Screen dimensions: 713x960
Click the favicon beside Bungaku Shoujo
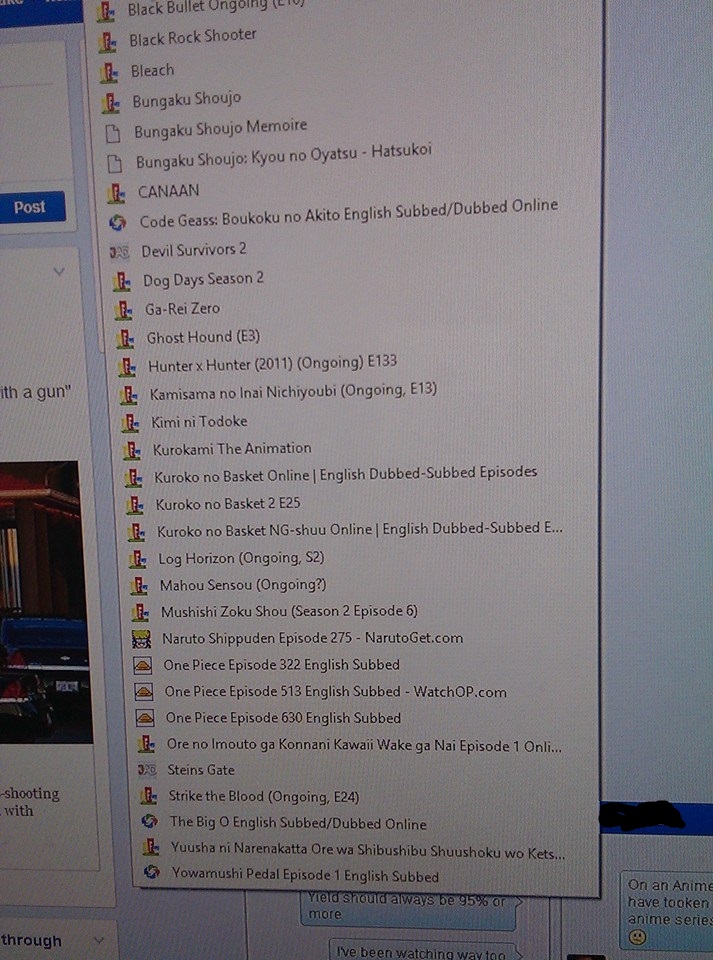(x=110, y=102)
